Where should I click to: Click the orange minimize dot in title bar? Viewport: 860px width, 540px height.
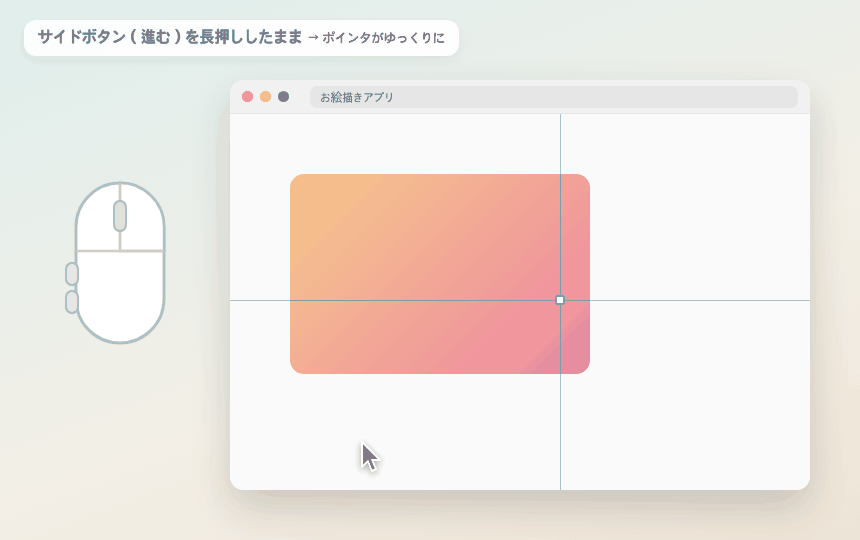(x=265, y=97)
